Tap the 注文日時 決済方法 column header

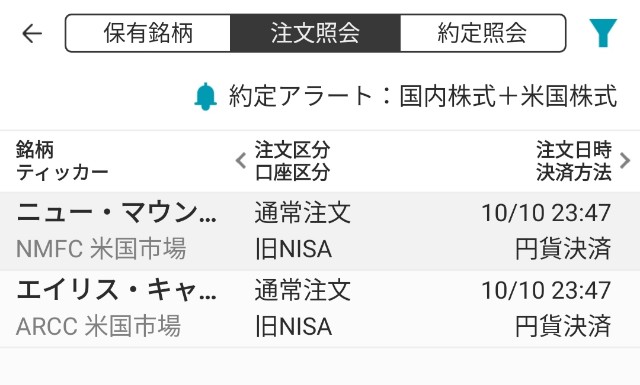click(574, 161)
